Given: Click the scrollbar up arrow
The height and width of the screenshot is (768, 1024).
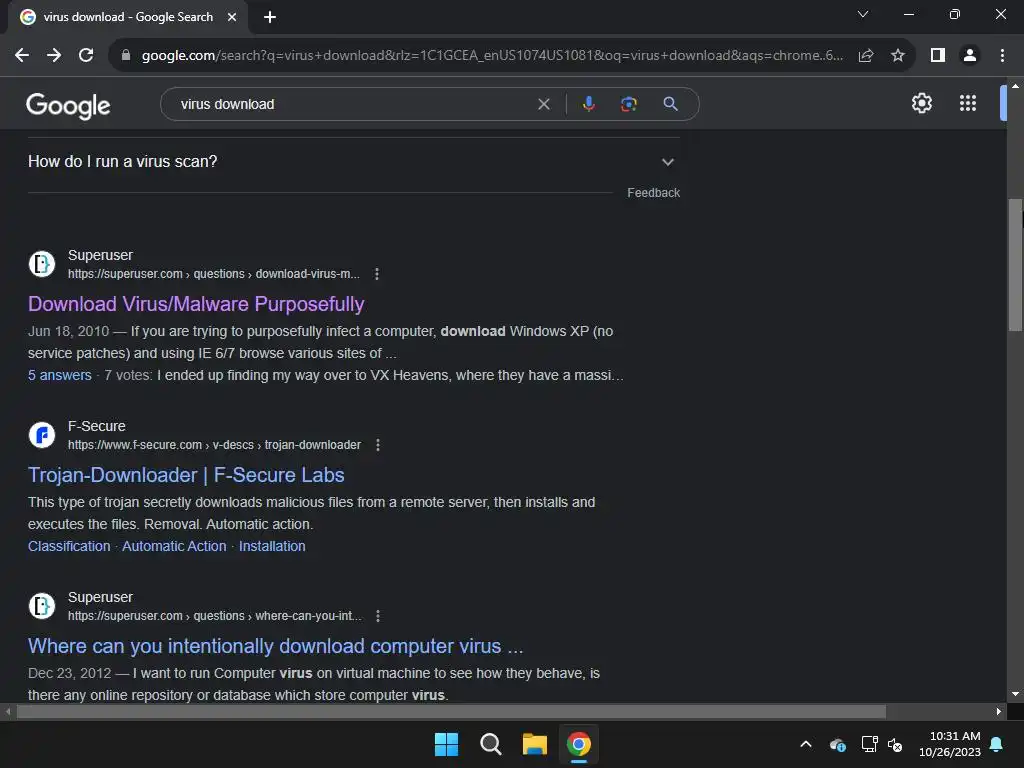Looking at the screenshot, I should tap(1015, 86).
